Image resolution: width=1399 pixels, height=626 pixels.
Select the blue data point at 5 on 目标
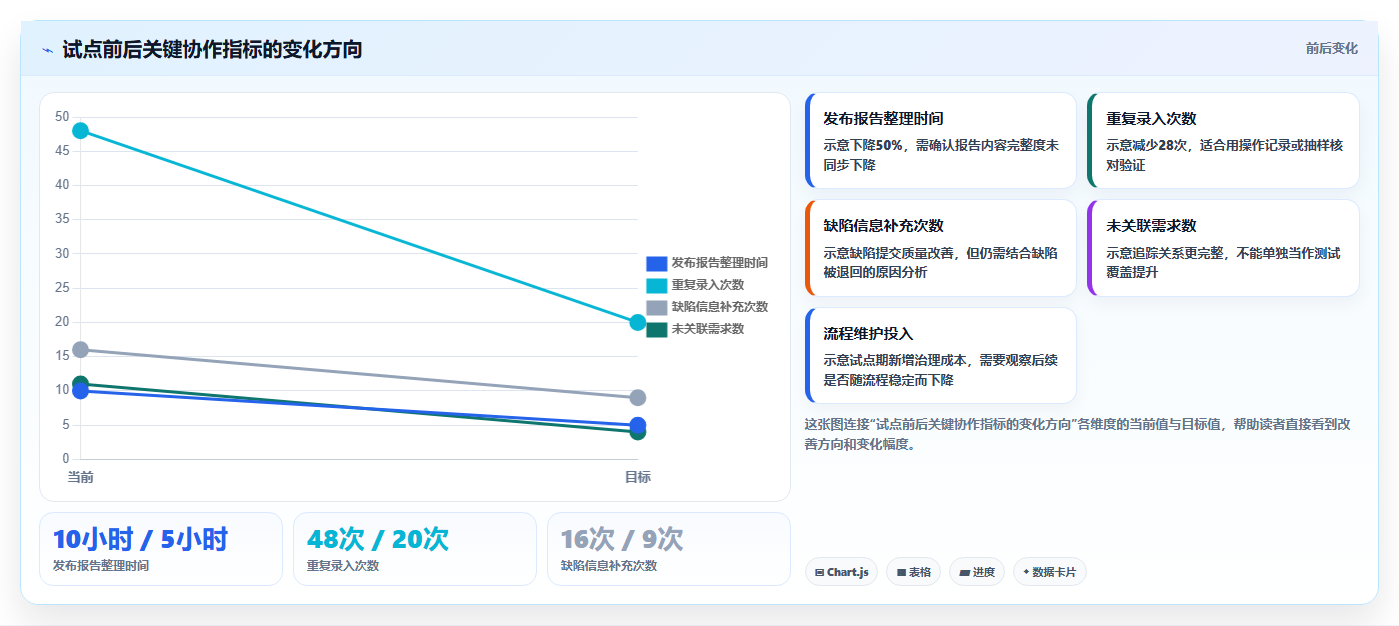638,425
